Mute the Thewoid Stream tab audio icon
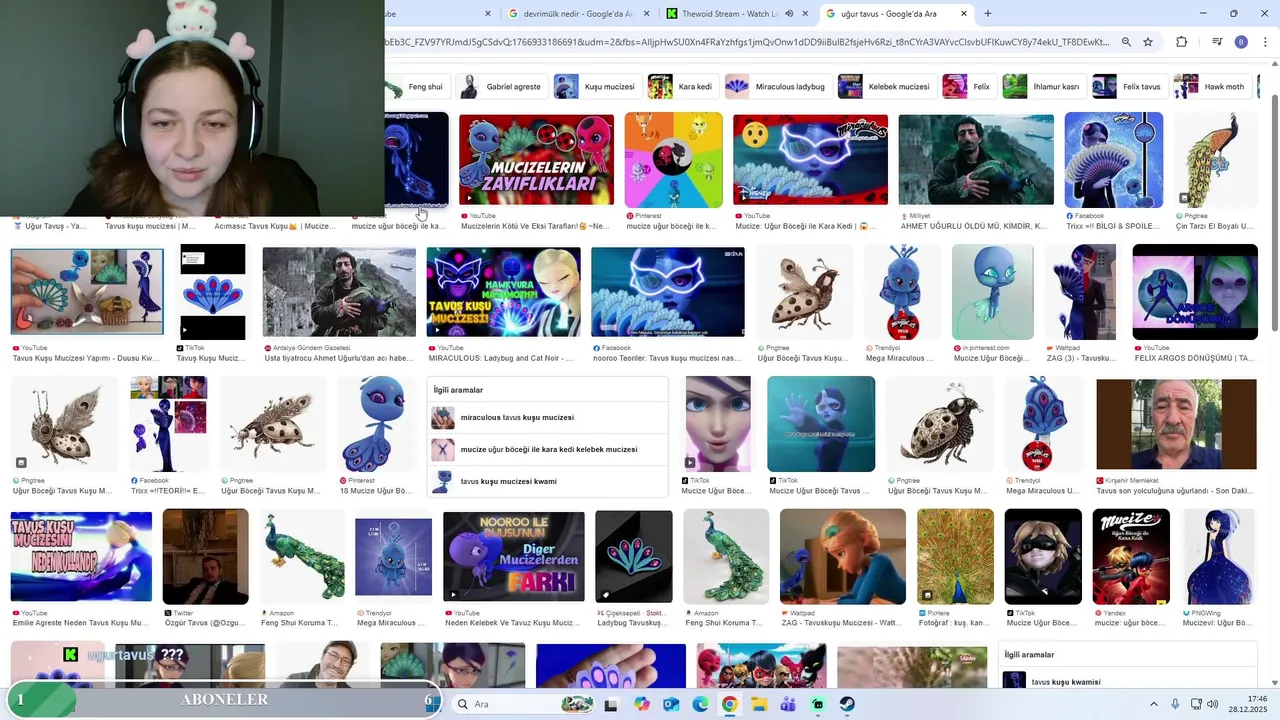1280x720 pixels. [789, 14]
